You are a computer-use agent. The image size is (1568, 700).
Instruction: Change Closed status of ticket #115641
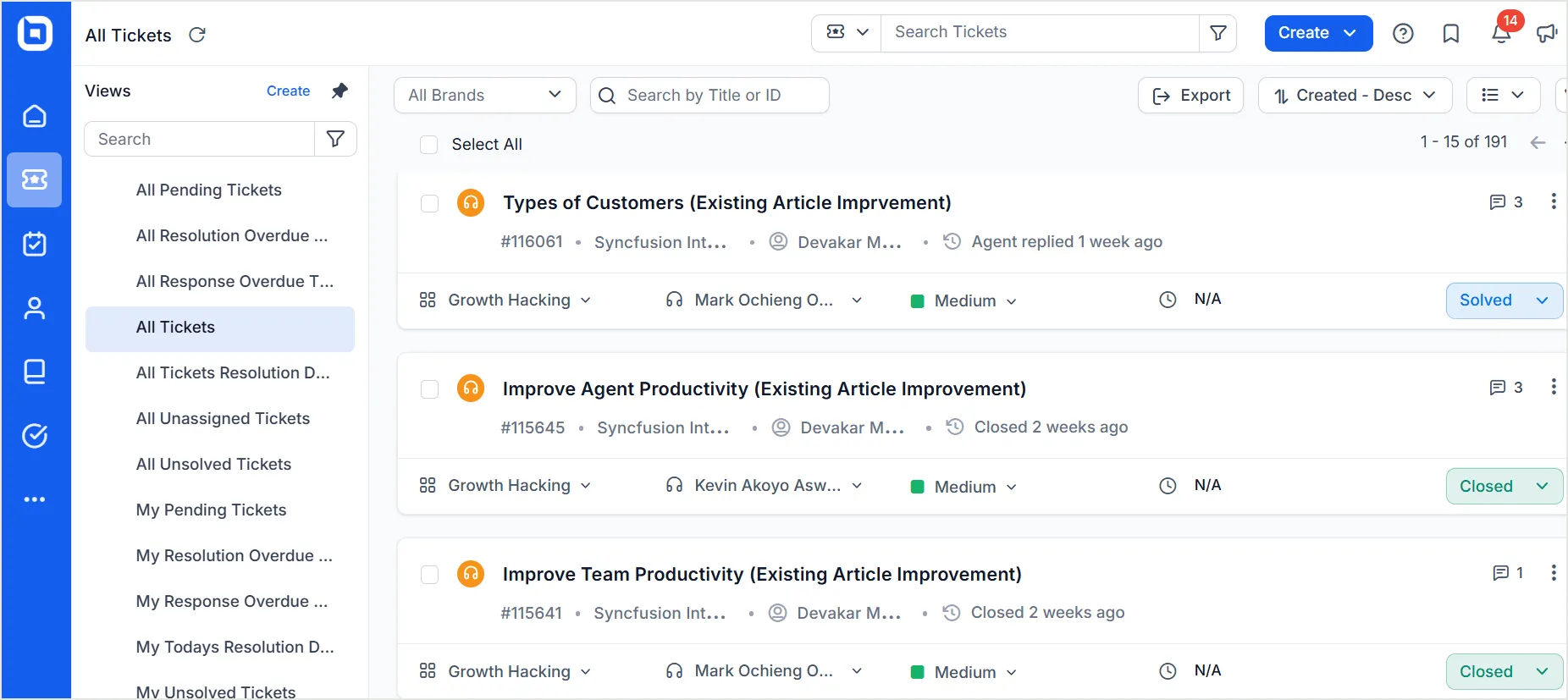[1504, 672]
